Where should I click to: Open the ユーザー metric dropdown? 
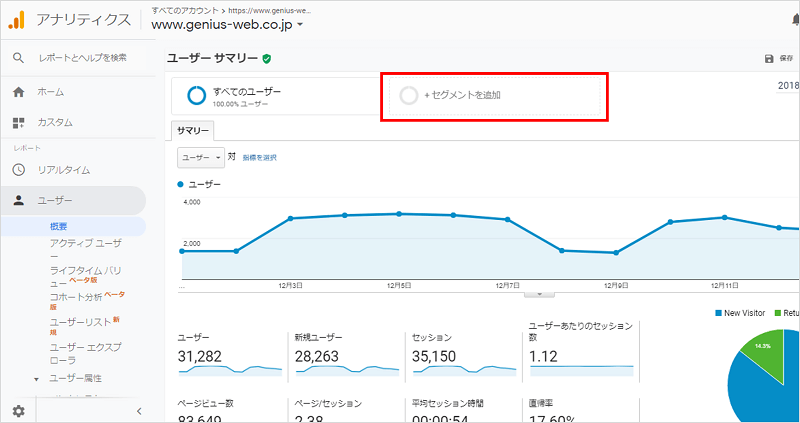point(201,158)
